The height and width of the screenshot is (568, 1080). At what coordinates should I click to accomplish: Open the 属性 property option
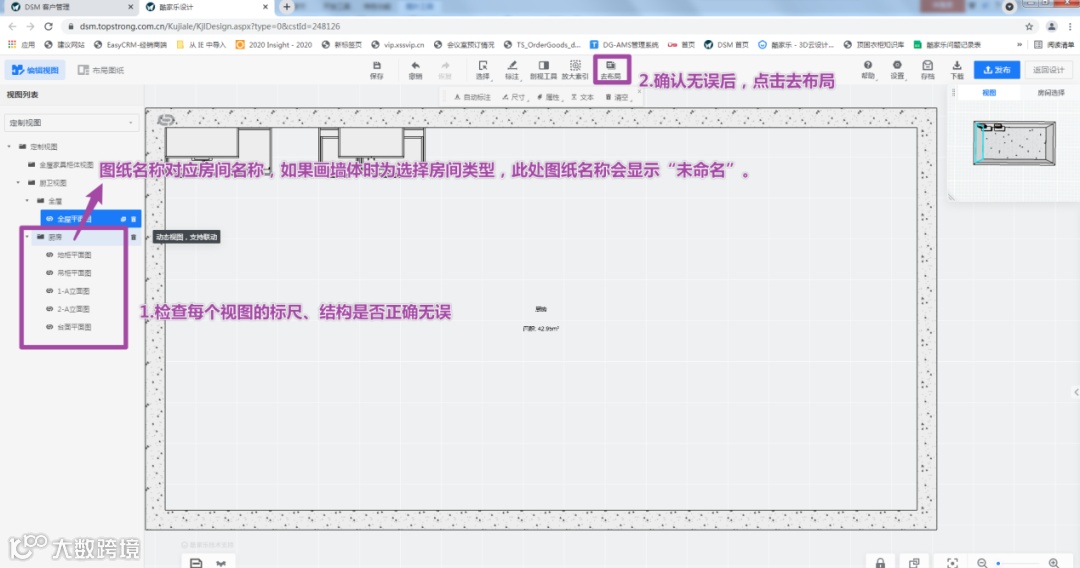coord(548,97)
